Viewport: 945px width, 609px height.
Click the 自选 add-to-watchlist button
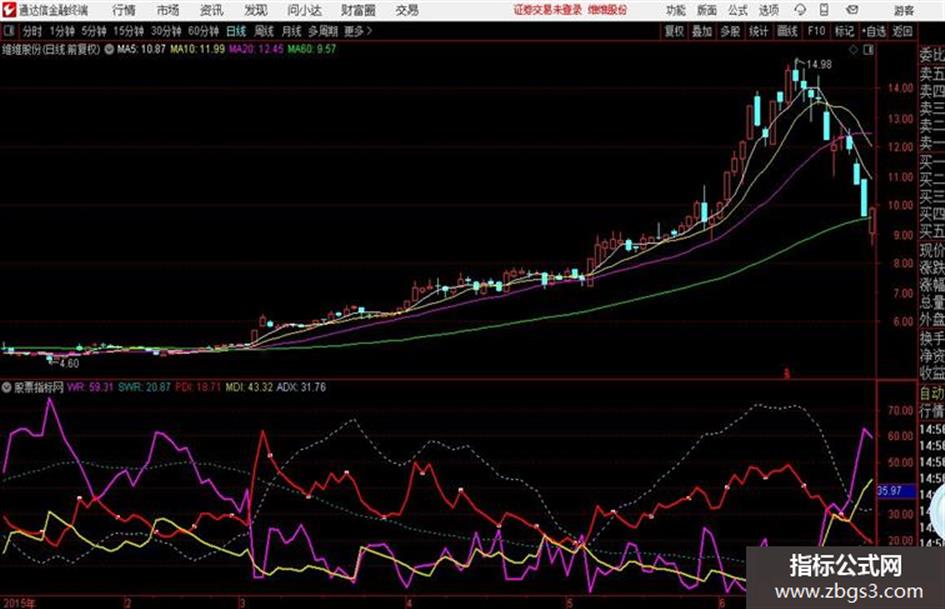[874, 31]
